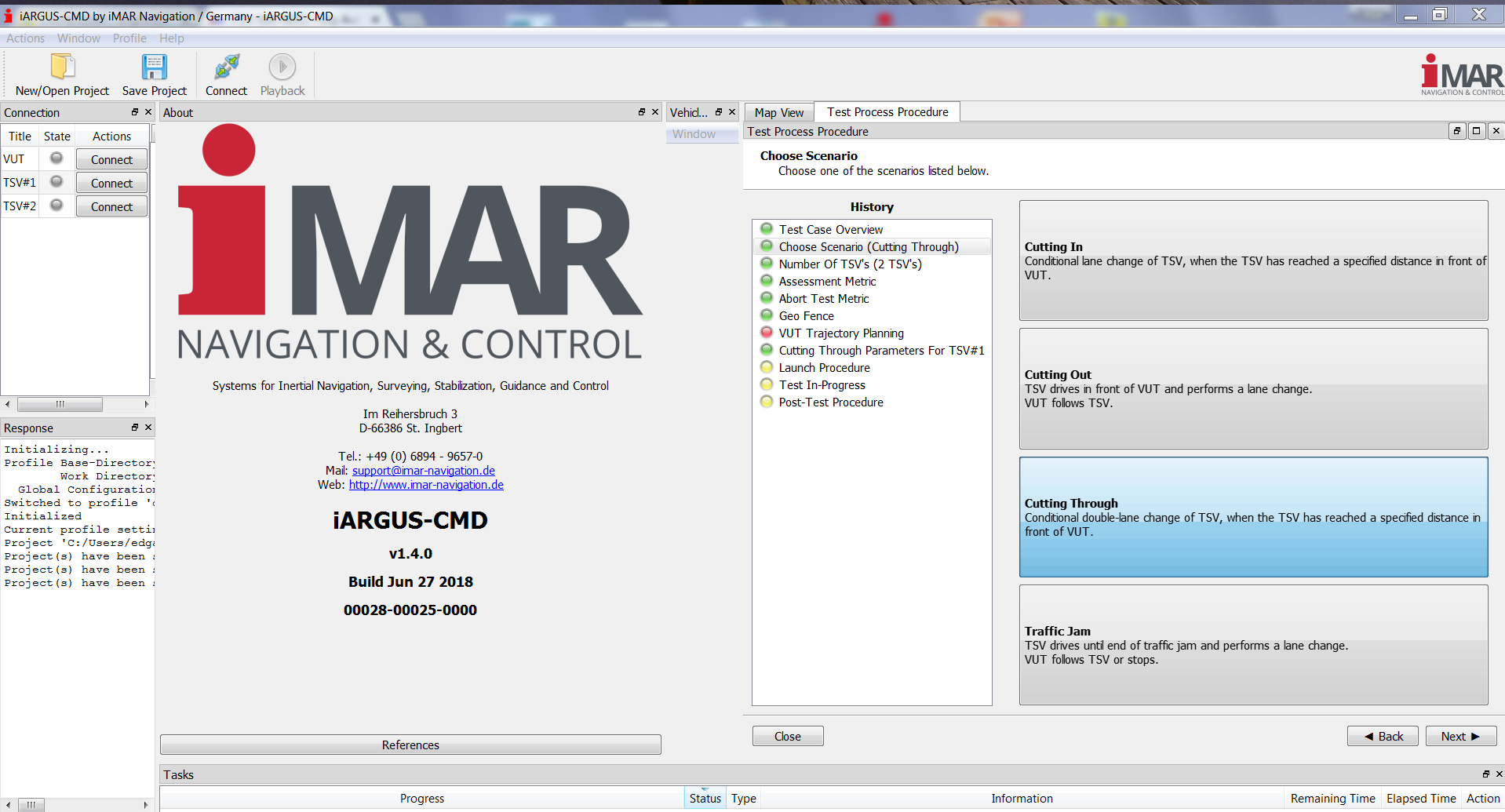This screenshot has width=1505, height=812.
Task: Close the Test Process Procedure subwindow
Action: click(x=1496, y=131)
